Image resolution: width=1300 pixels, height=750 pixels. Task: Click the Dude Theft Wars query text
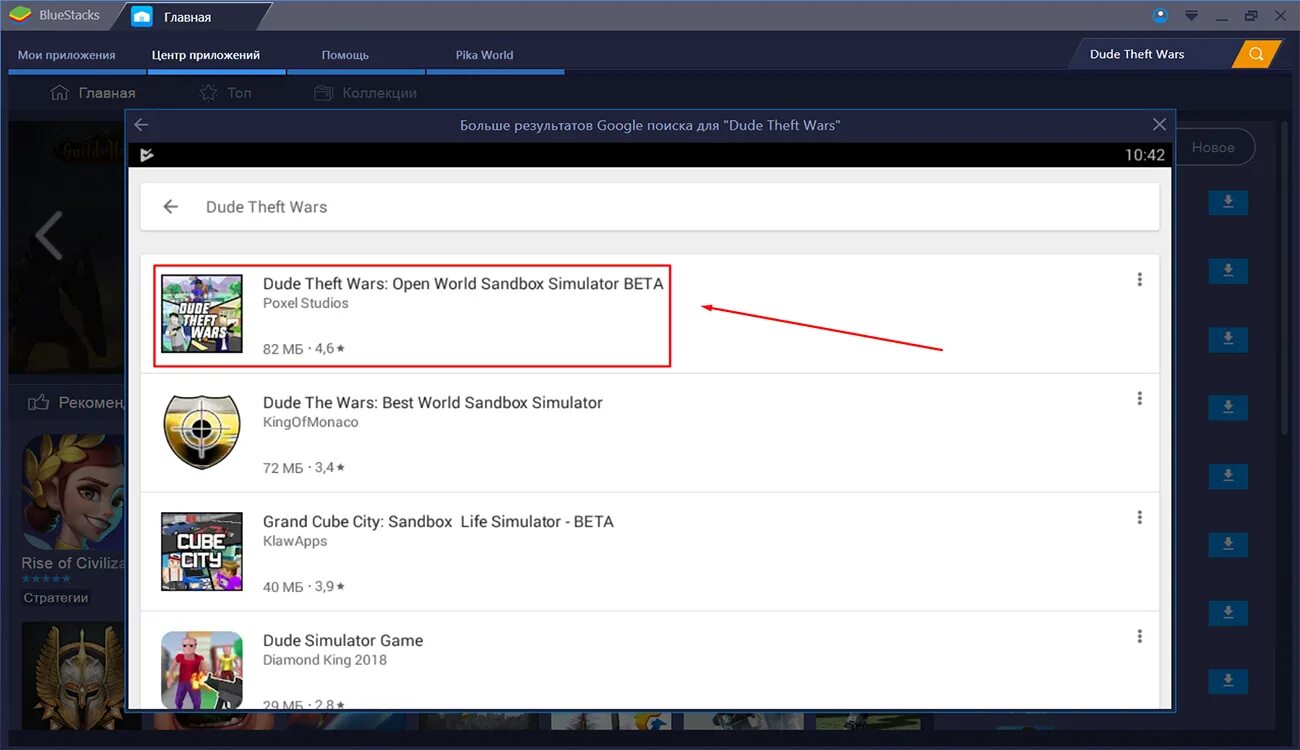pyautogui.click(x=266, y=207)
